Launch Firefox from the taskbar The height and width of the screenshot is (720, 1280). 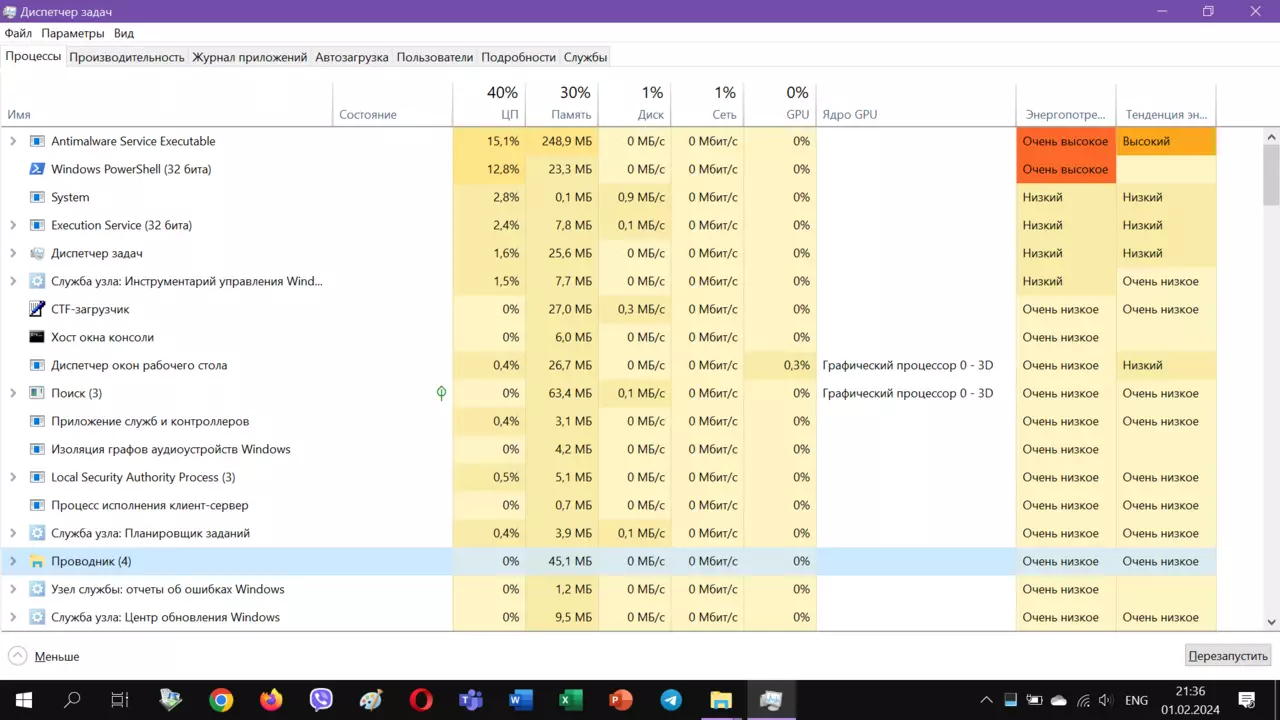click(271, 700)
